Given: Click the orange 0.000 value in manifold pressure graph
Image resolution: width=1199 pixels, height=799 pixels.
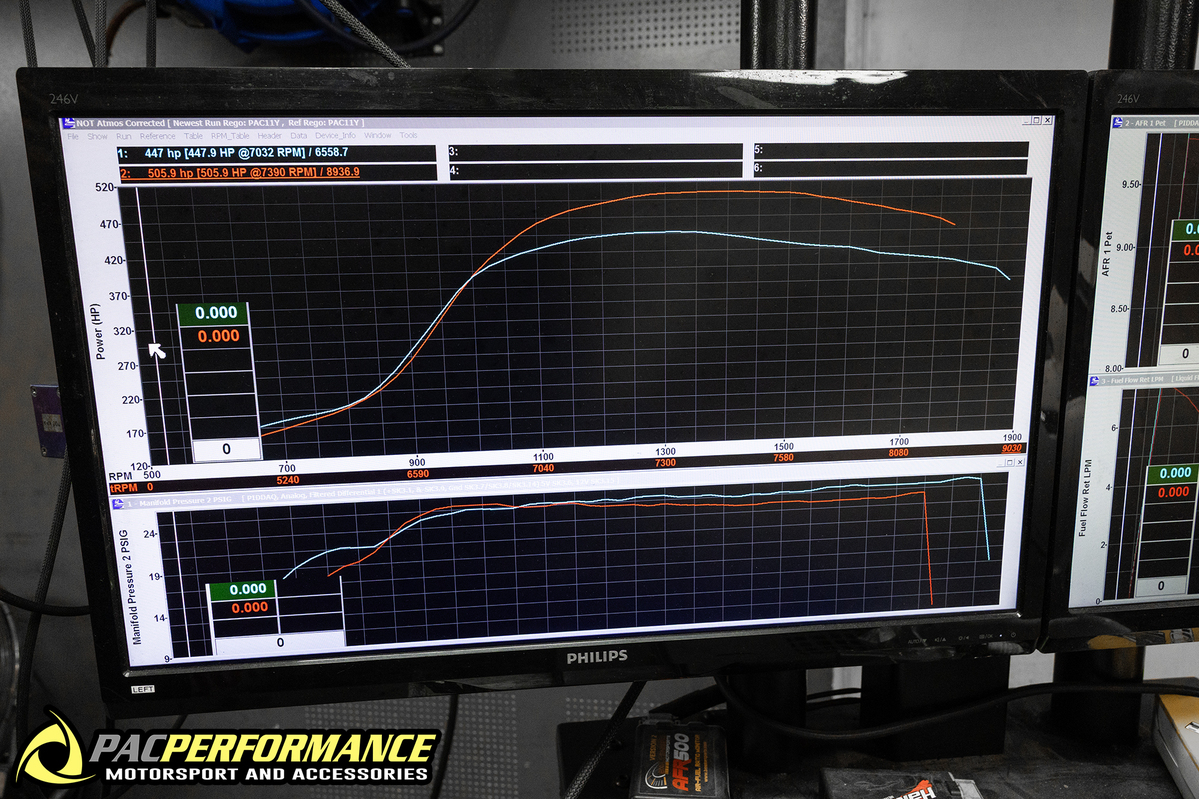Looking at the screenshot, I should tap(249, 607).
